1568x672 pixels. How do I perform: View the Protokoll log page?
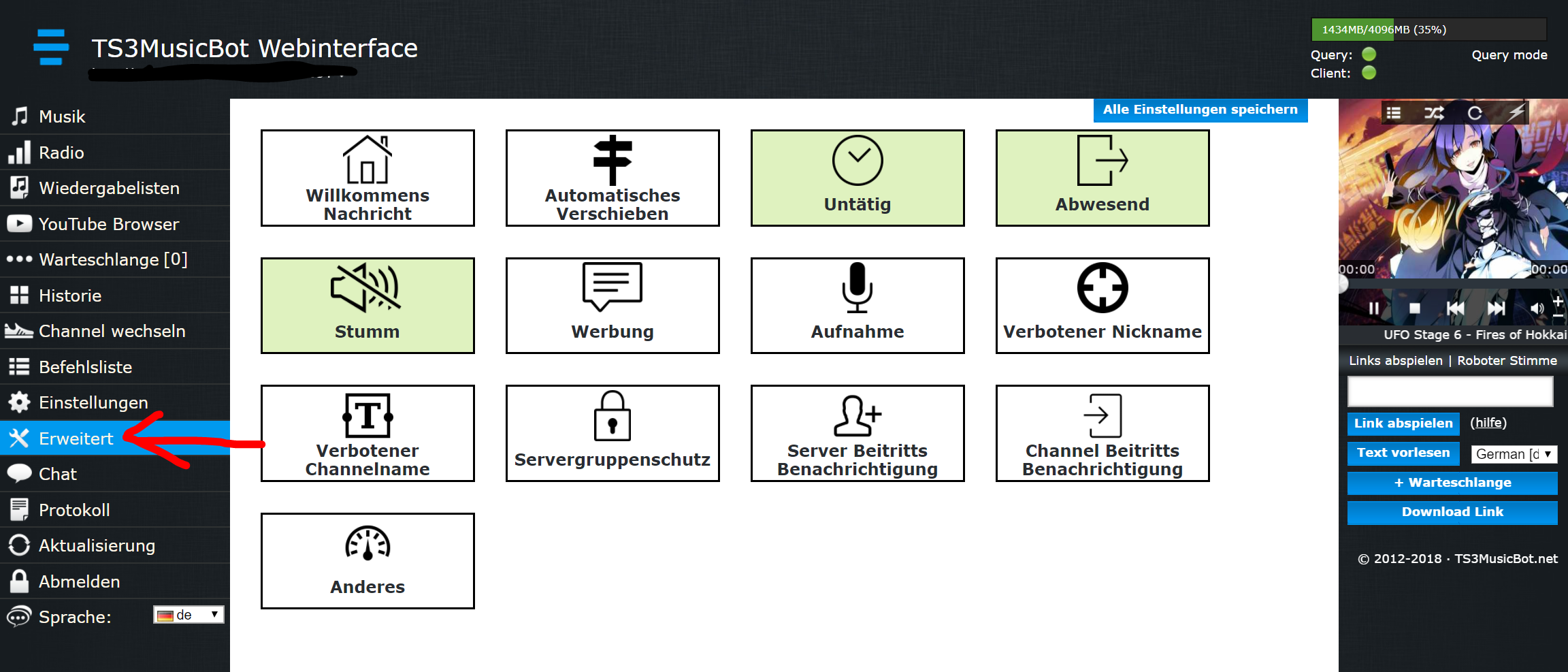click(x=115, y=510)
